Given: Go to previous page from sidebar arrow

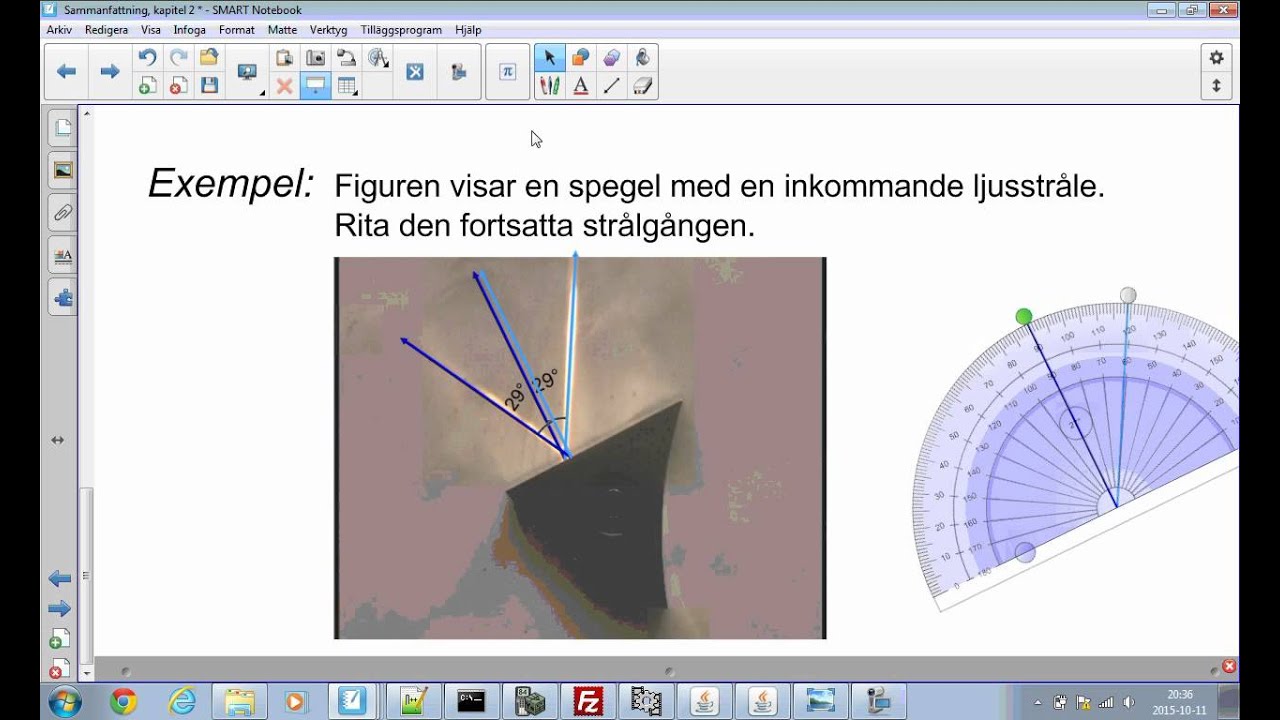Looking at the screenshot, I should coord(59,578).
